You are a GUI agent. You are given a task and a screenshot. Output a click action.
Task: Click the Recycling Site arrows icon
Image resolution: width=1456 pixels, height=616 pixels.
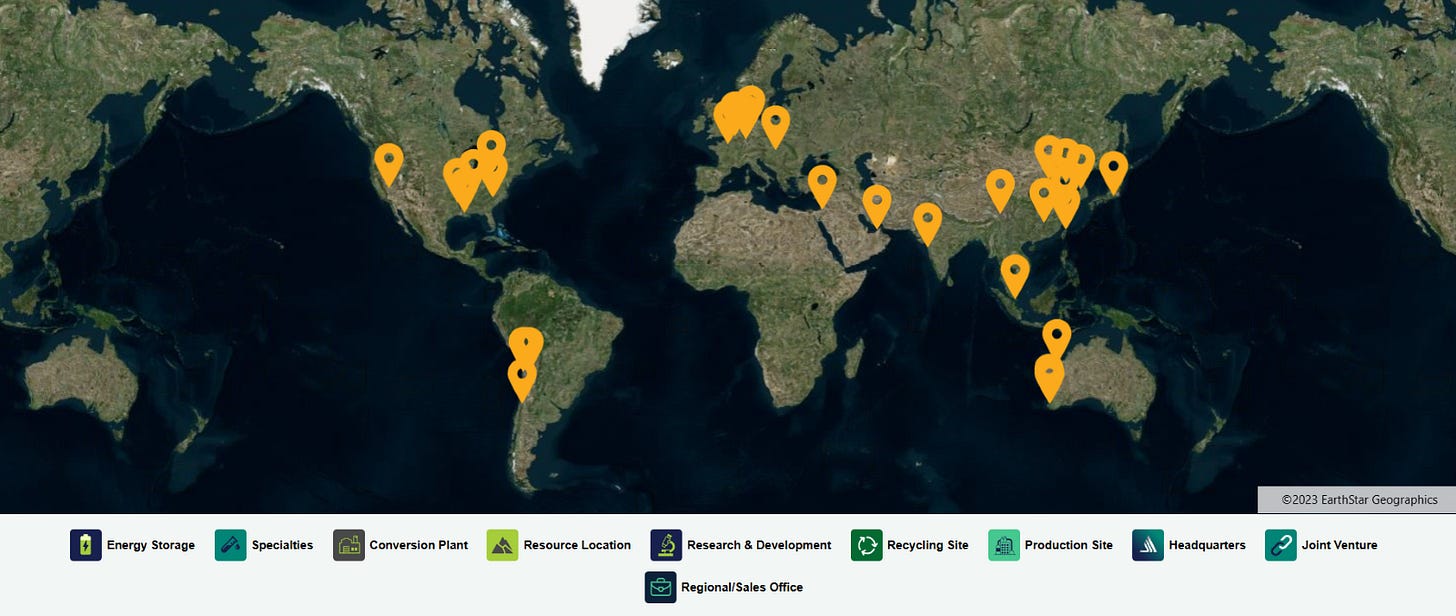(x=867, y=545)
